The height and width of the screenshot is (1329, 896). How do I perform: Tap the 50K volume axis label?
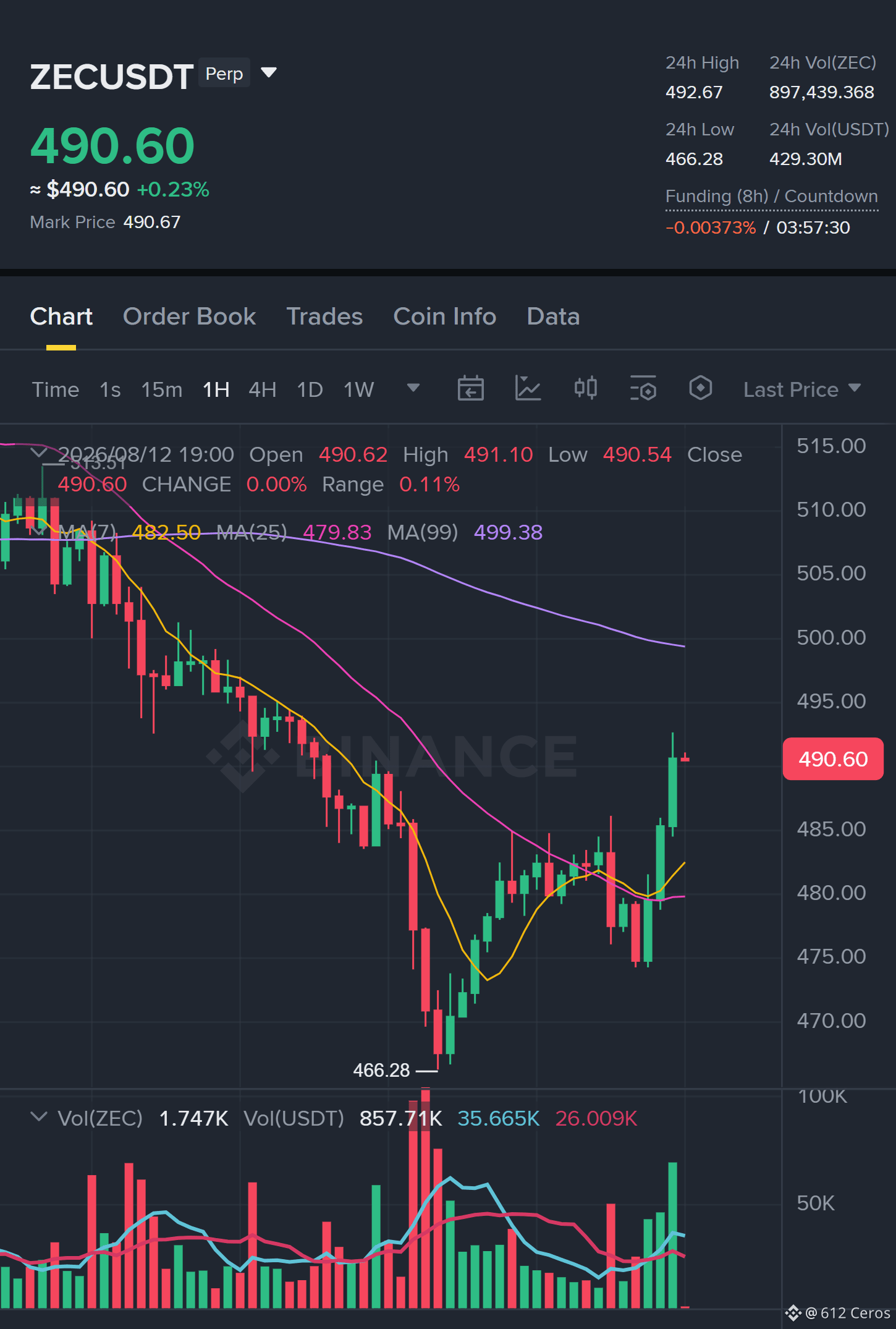pos(816,1203)
